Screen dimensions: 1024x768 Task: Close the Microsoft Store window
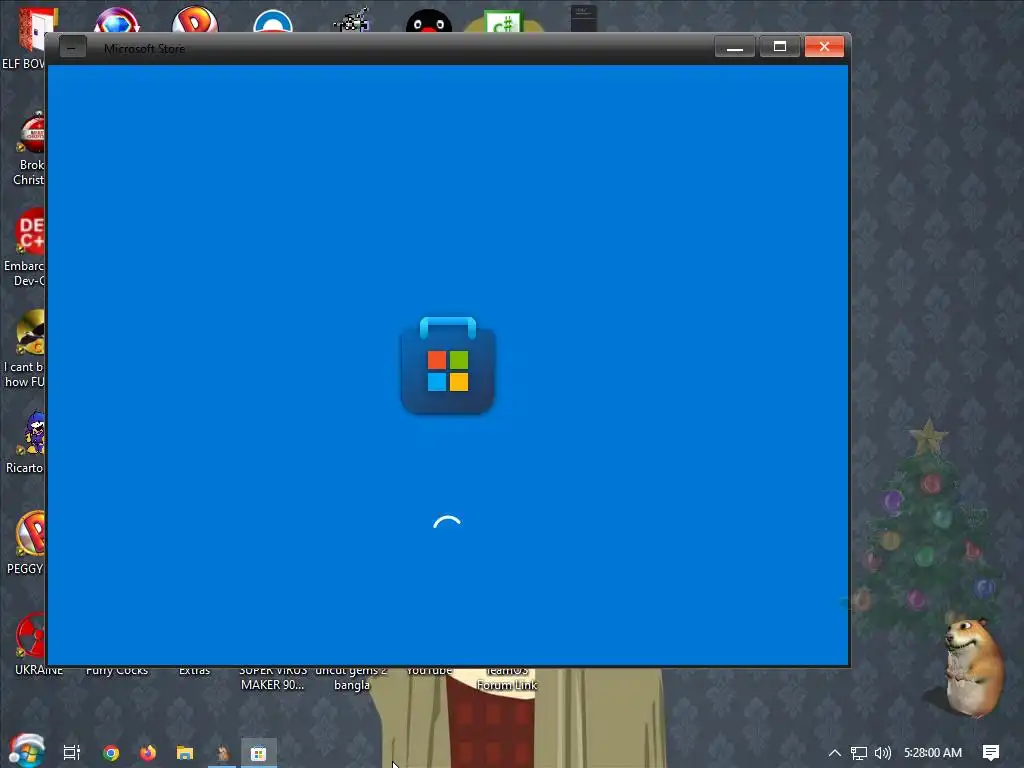[824, 47]
